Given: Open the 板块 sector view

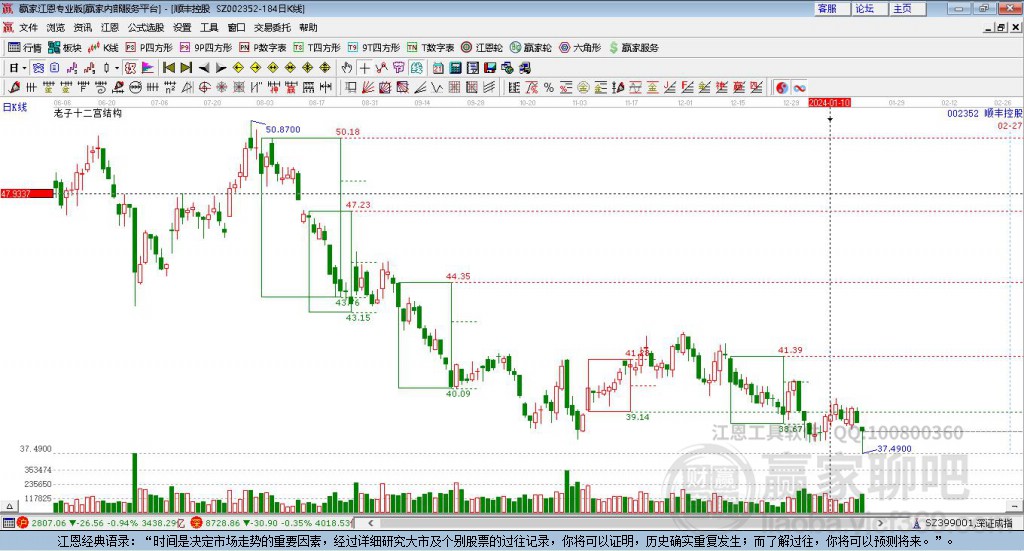Looking at the screenshot, I should [x=64, y=48].
